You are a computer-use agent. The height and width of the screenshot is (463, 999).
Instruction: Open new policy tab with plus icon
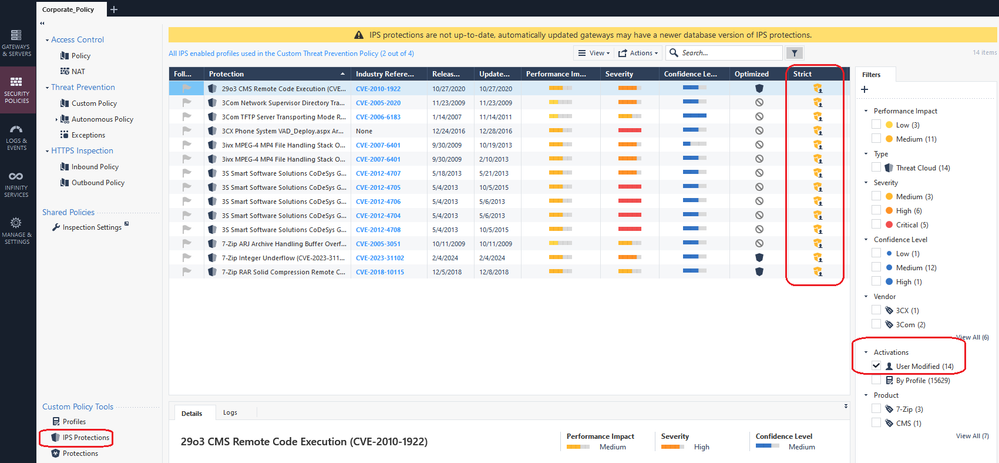coord(114,9)
